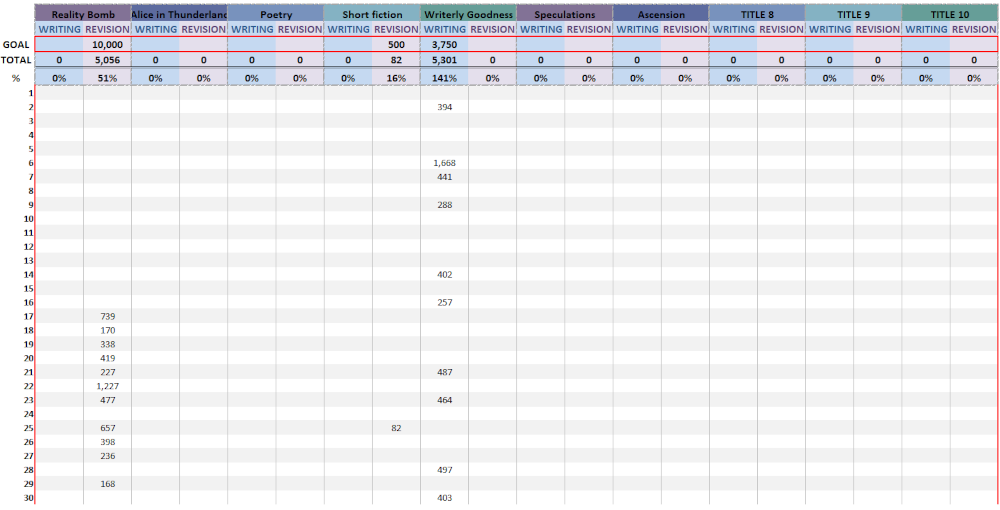Click the Short fiction title header
Screen dimensions: 1000x510
(x=372, y=15)
